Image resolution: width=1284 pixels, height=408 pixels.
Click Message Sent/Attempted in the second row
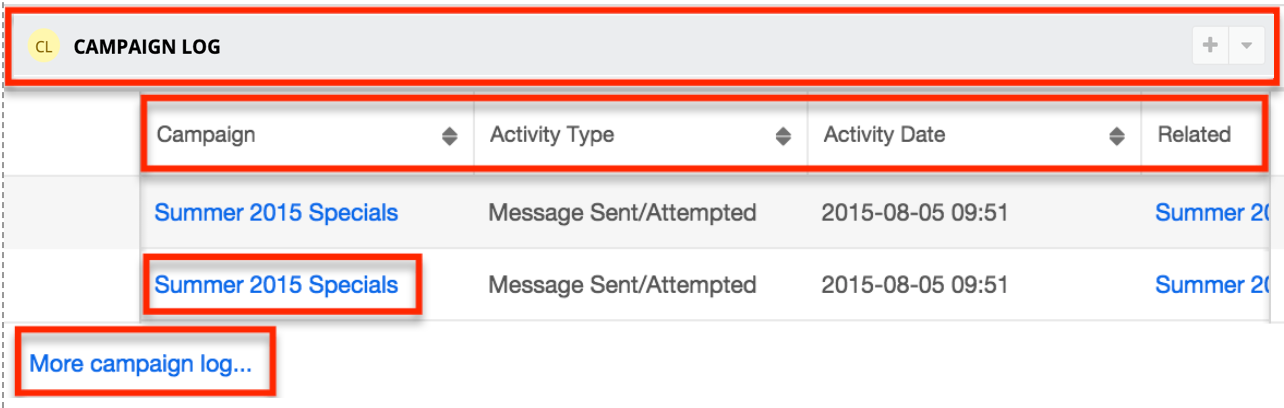click(x=622, y=285)
